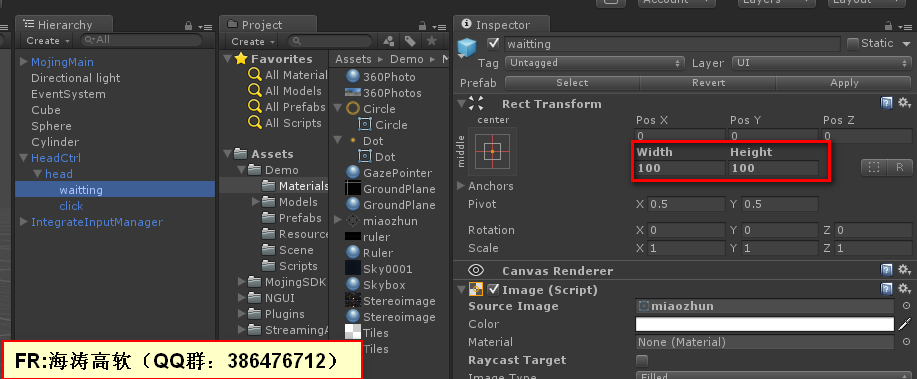Click the star save-search icon in Project
This screenshot has width=917, height=379.
(431, 41)
